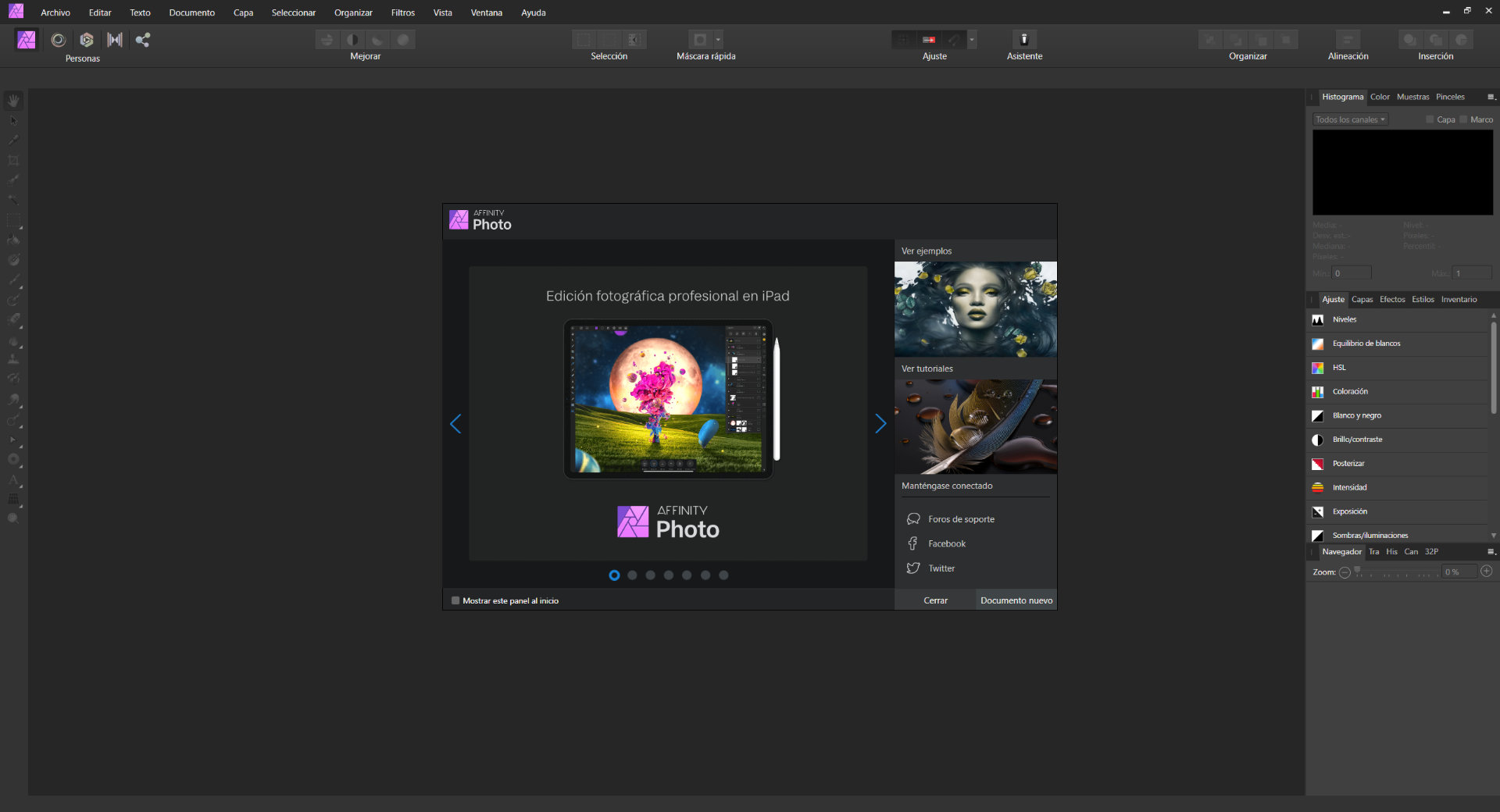Screen dimensions: 1500x812
Task: Switch to the Develop persona
Action: point(87,40)
